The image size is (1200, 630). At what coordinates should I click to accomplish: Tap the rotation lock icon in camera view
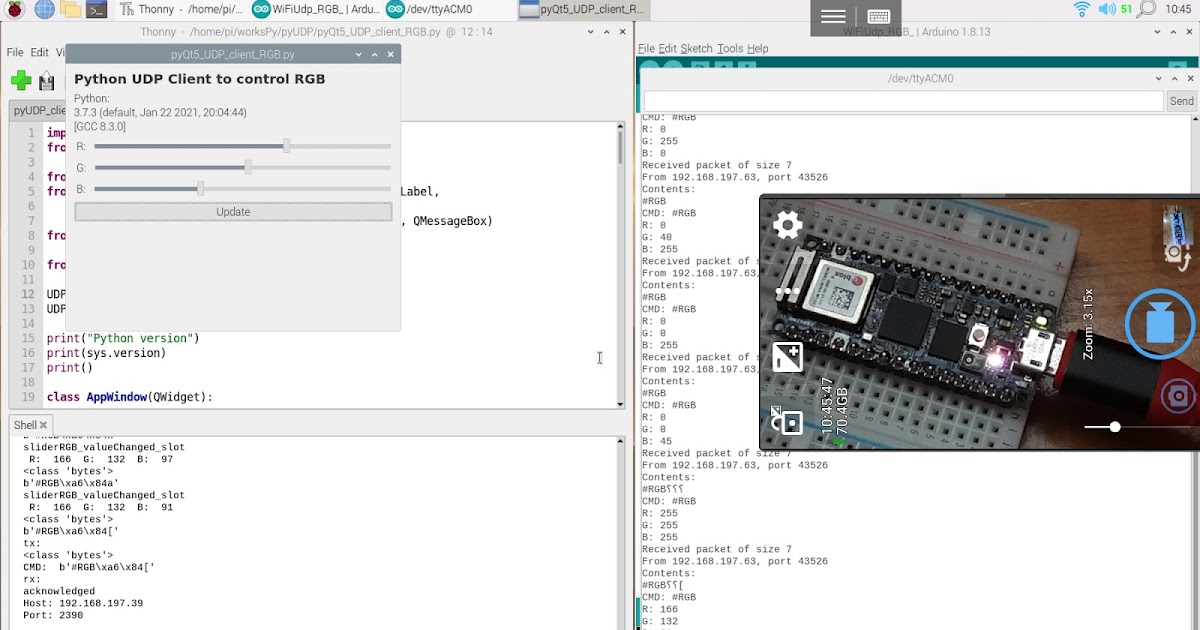click(788, 421)
